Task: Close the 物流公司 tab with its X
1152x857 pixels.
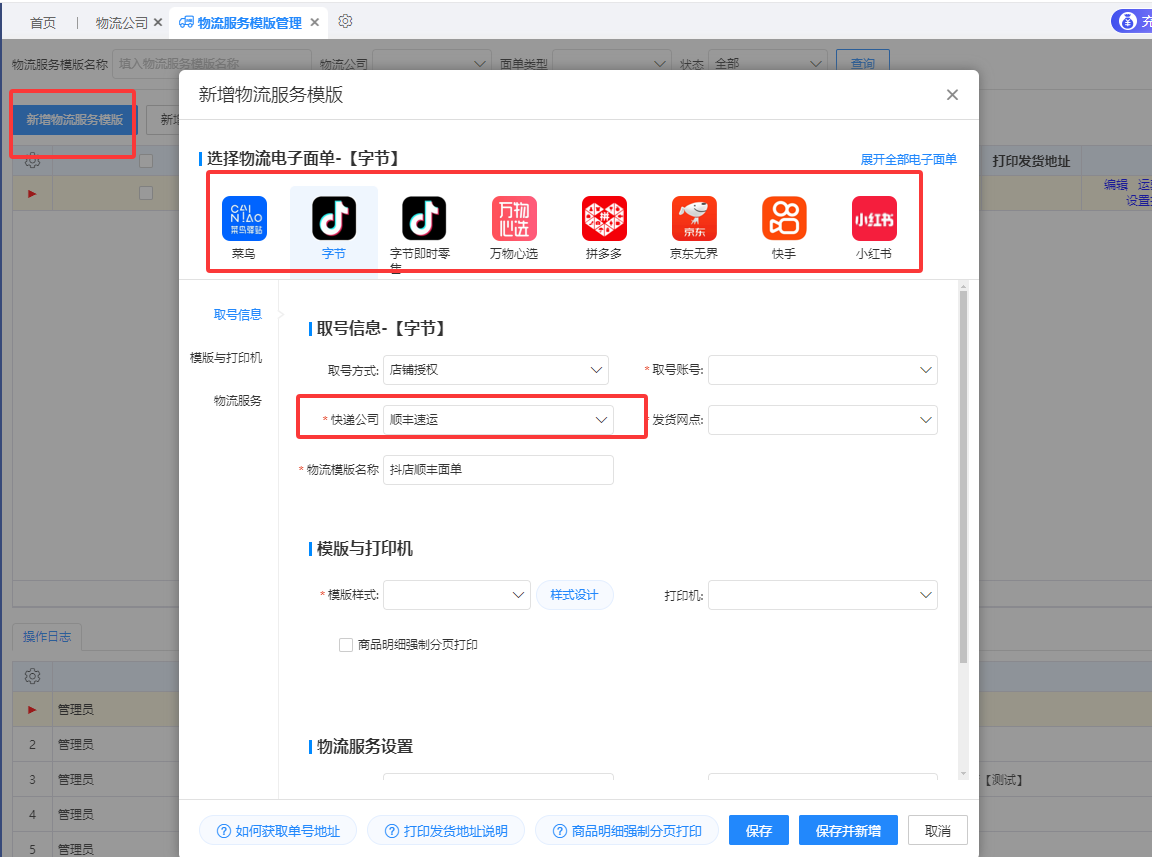Action: pos(157,23)
